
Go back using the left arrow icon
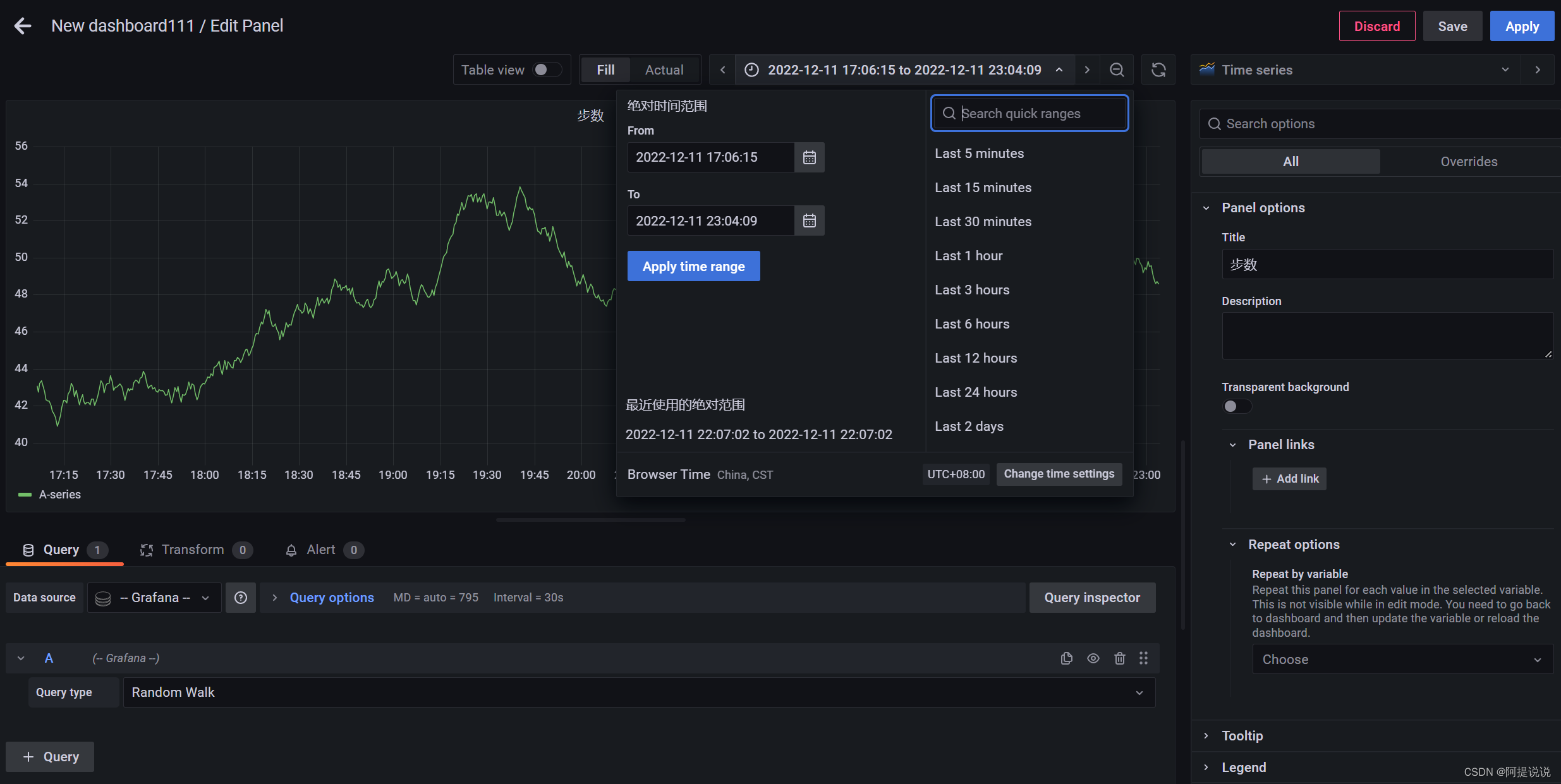[x=23, y=26]
